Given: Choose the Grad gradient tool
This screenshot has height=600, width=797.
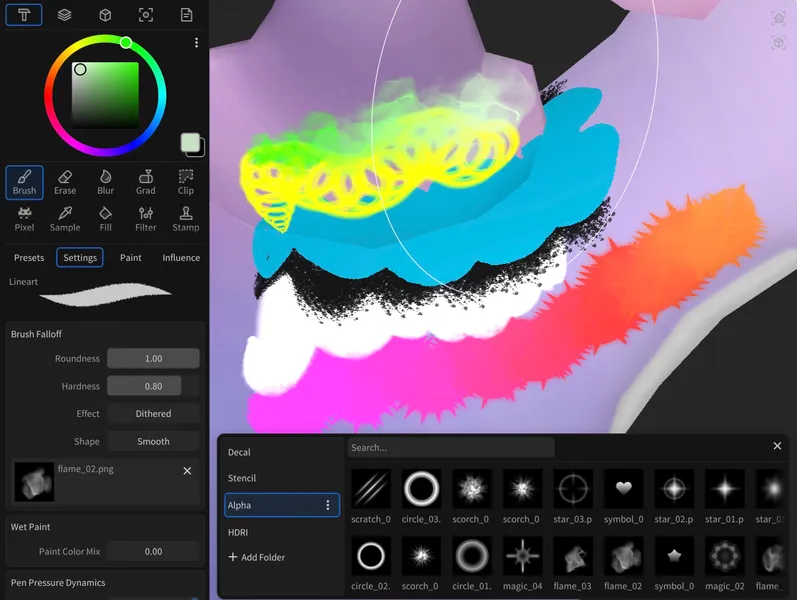Looking at the screenshot, I should click(146, 182).
